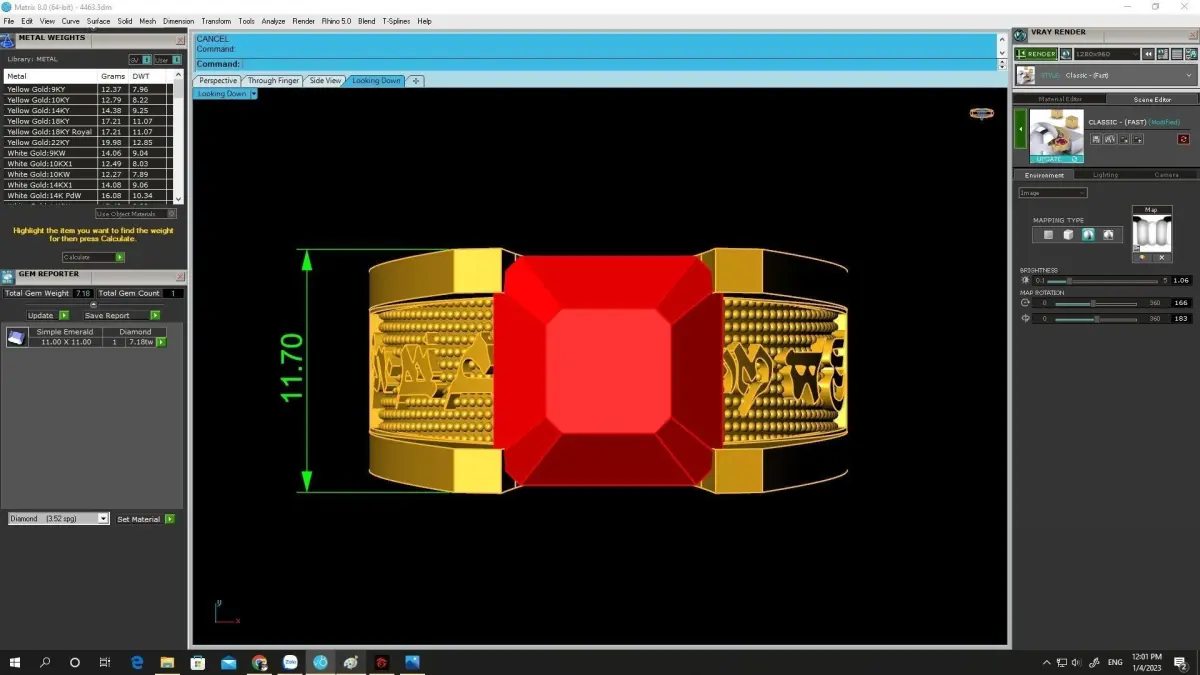Switch to the Through Finger viewport tab
The width and height of the screenshot is (1200, 675).
[274, 81]
